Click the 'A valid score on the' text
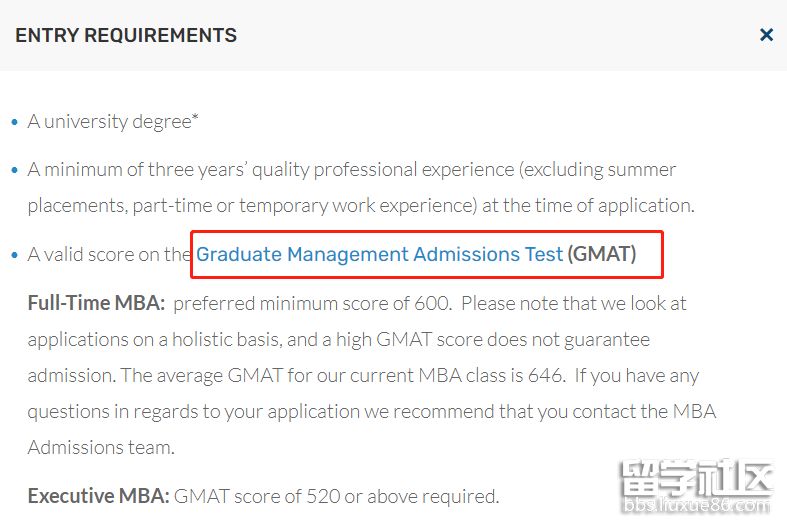Viewport: 787px width, 527px height. tap(108, 255)
